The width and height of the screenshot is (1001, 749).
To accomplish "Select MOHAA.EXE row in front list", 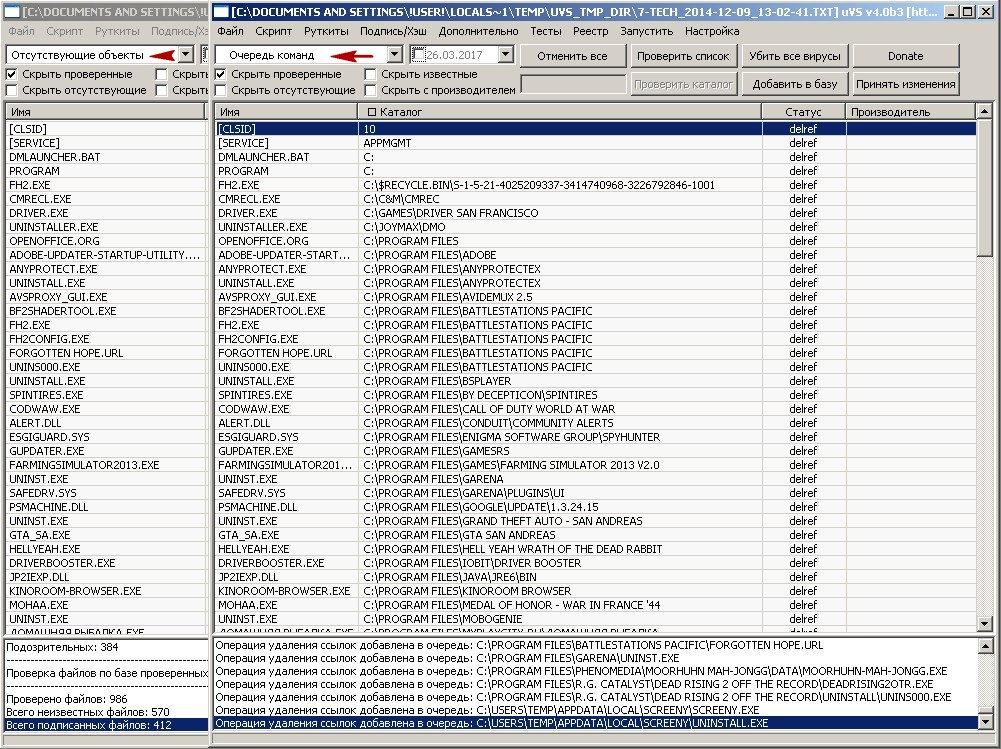I will click(x=596, y=605).
